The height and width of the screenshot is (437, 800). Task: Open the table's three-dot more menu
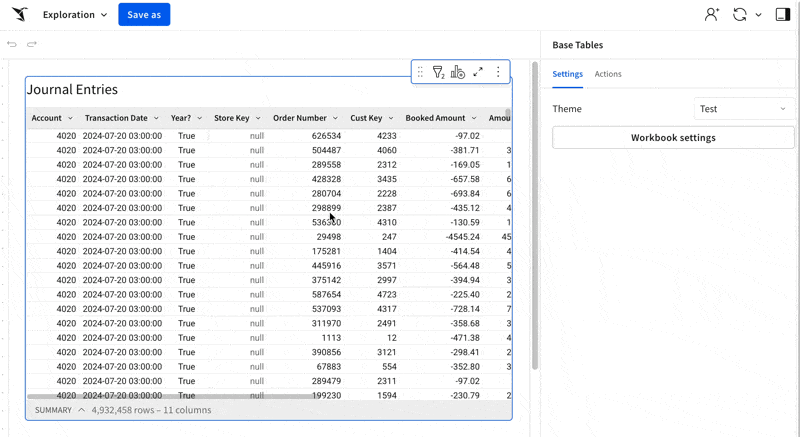tap(498, 72)
